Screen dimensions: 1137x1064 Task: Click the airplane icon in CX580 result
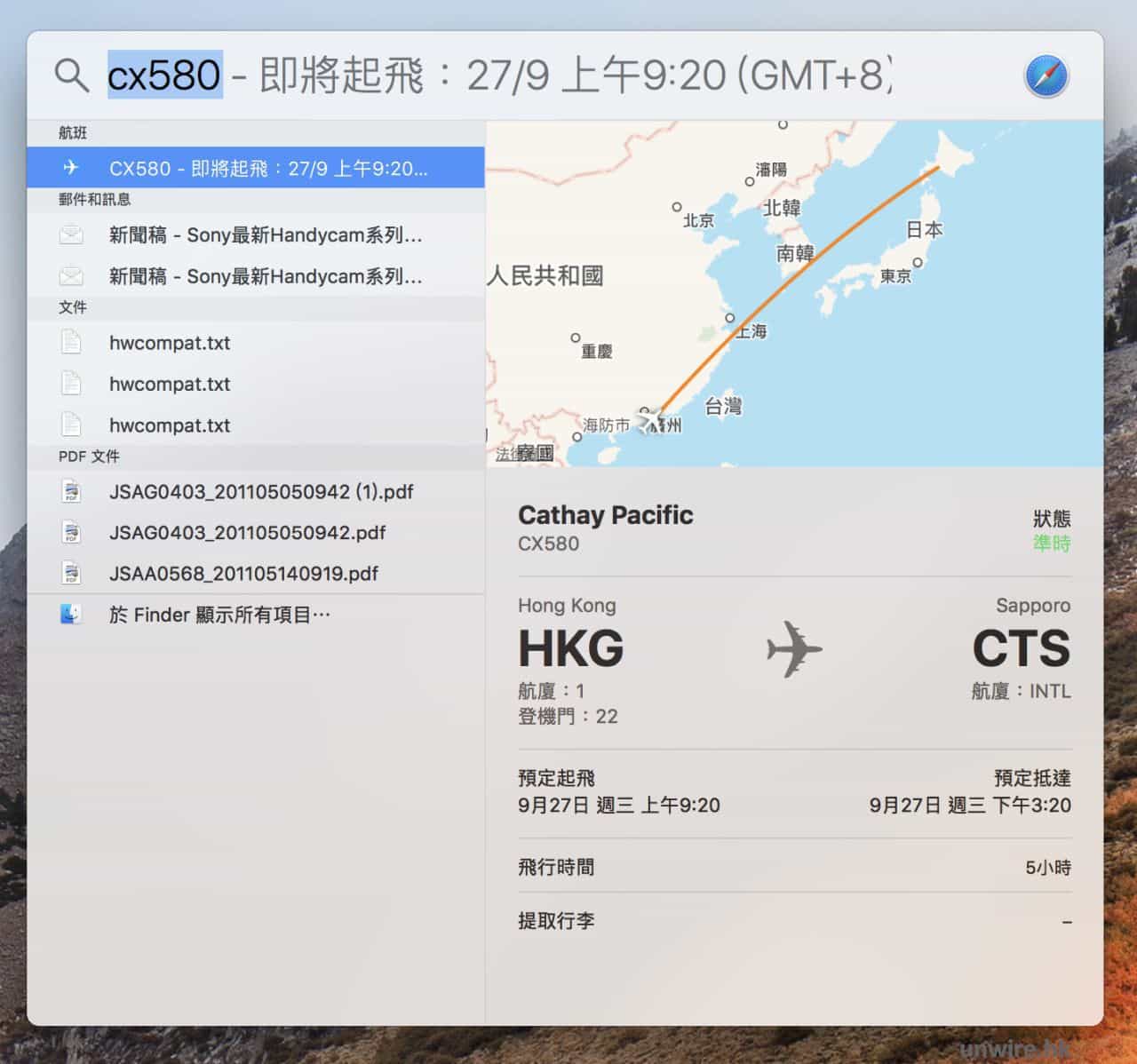point(71,168)
